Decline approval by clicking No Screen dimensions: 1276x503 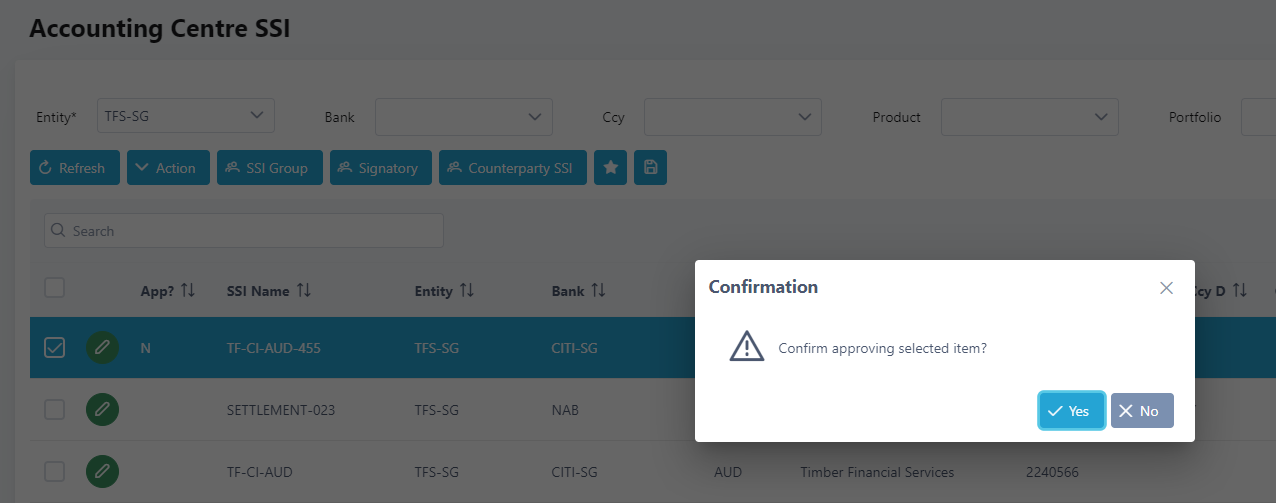click(1142, 411)
